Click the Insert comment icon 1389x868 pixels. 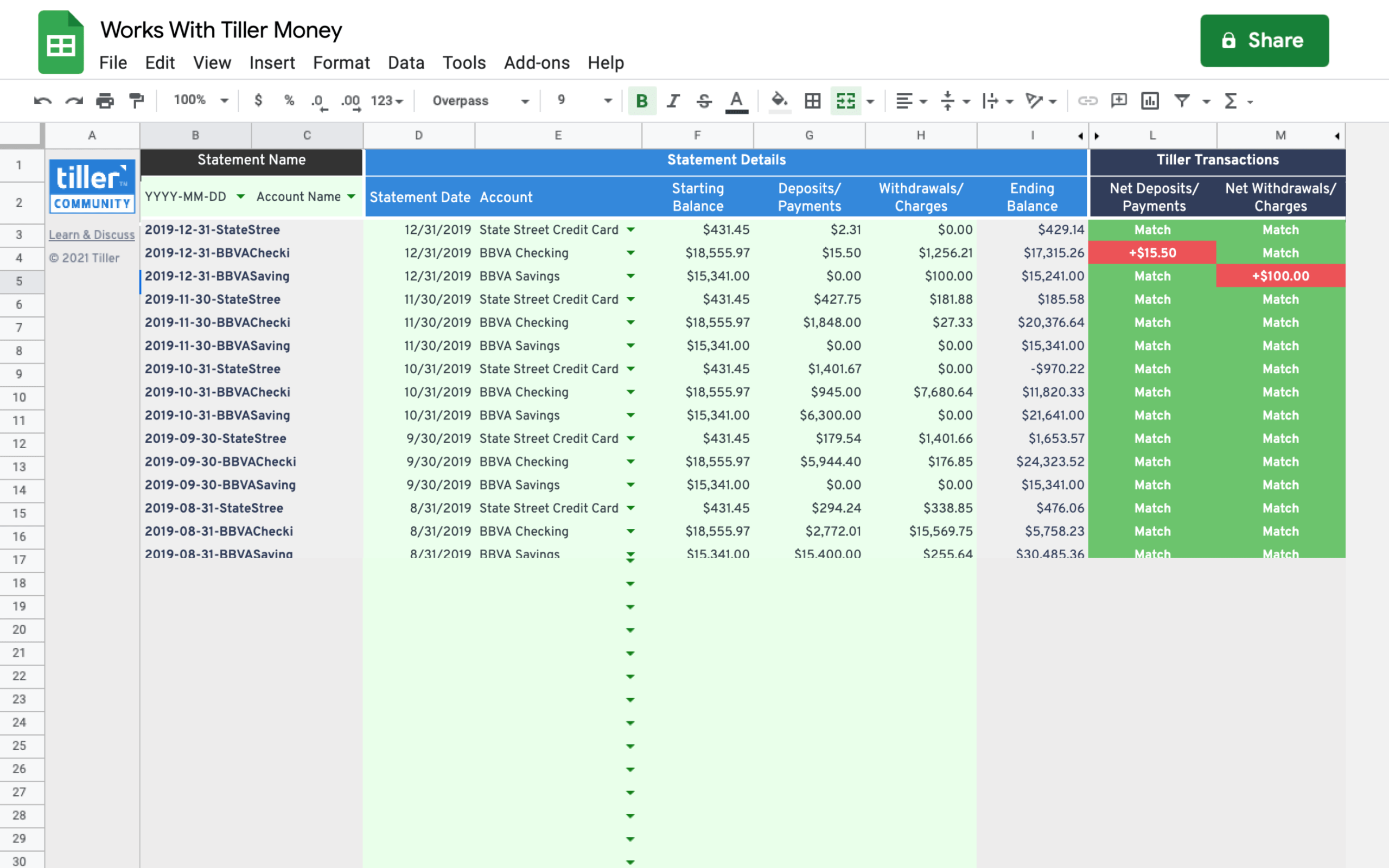1119,101
